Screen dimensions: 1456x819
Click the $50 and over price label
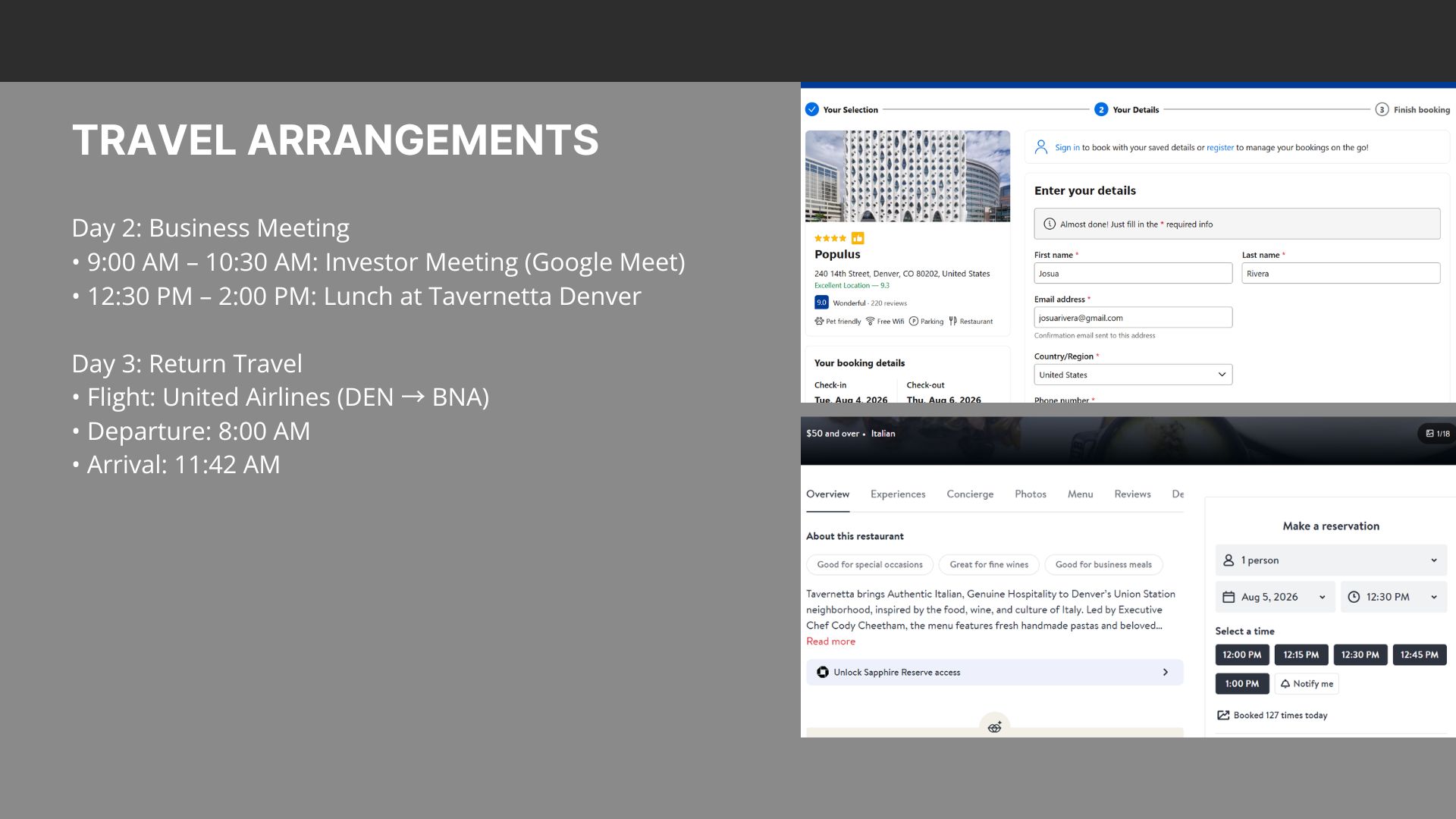[833, 434]
